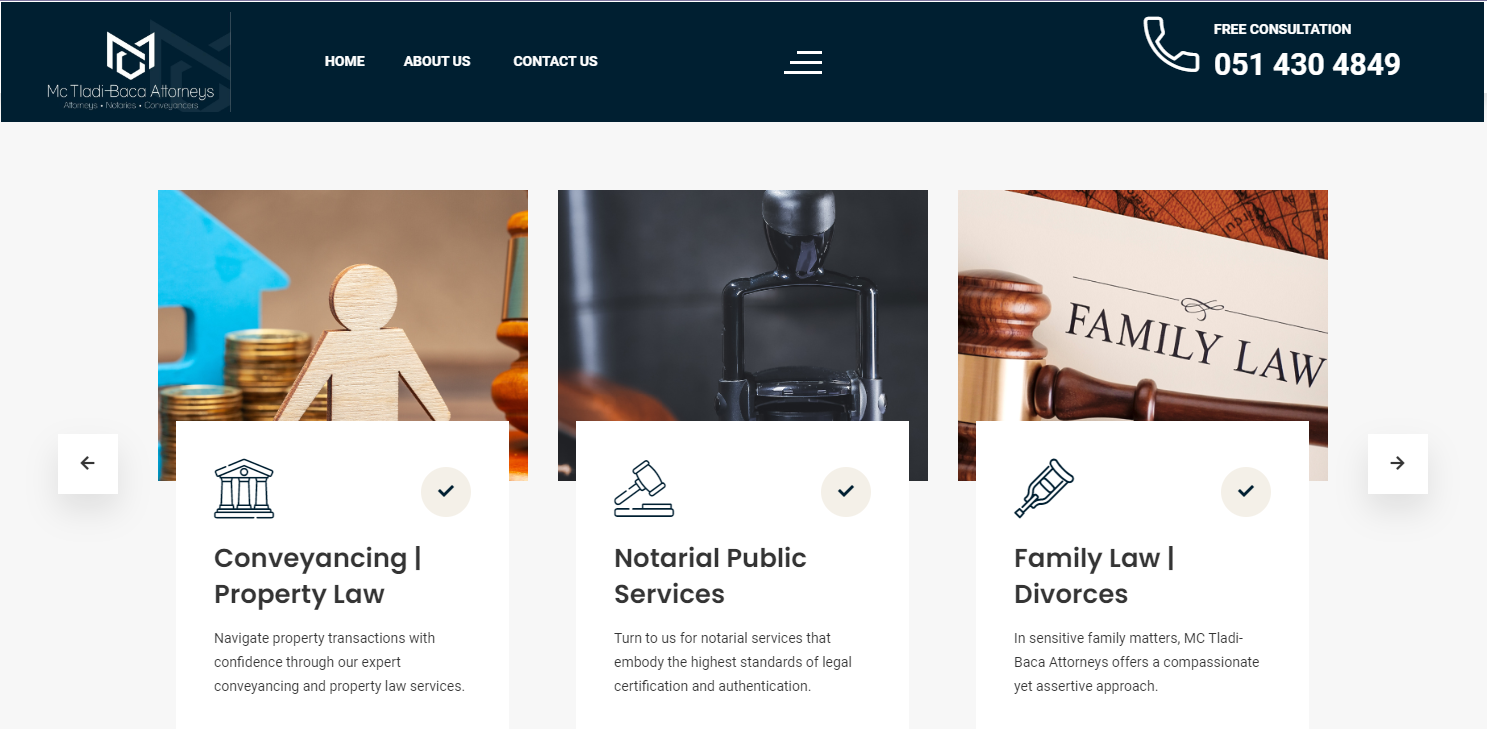Click the checkmark circle on the Notarial Public Services card

(x=846, y=491)
